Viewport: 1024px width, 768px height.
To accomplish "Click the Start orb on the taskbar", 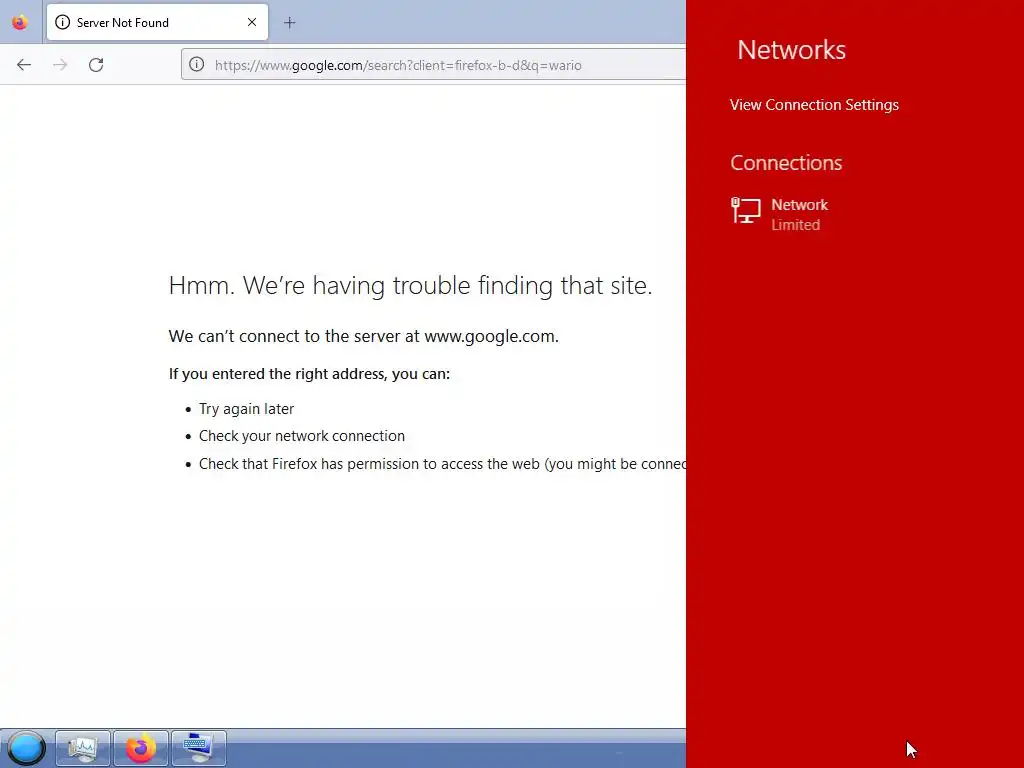I will tap(26, 748).
